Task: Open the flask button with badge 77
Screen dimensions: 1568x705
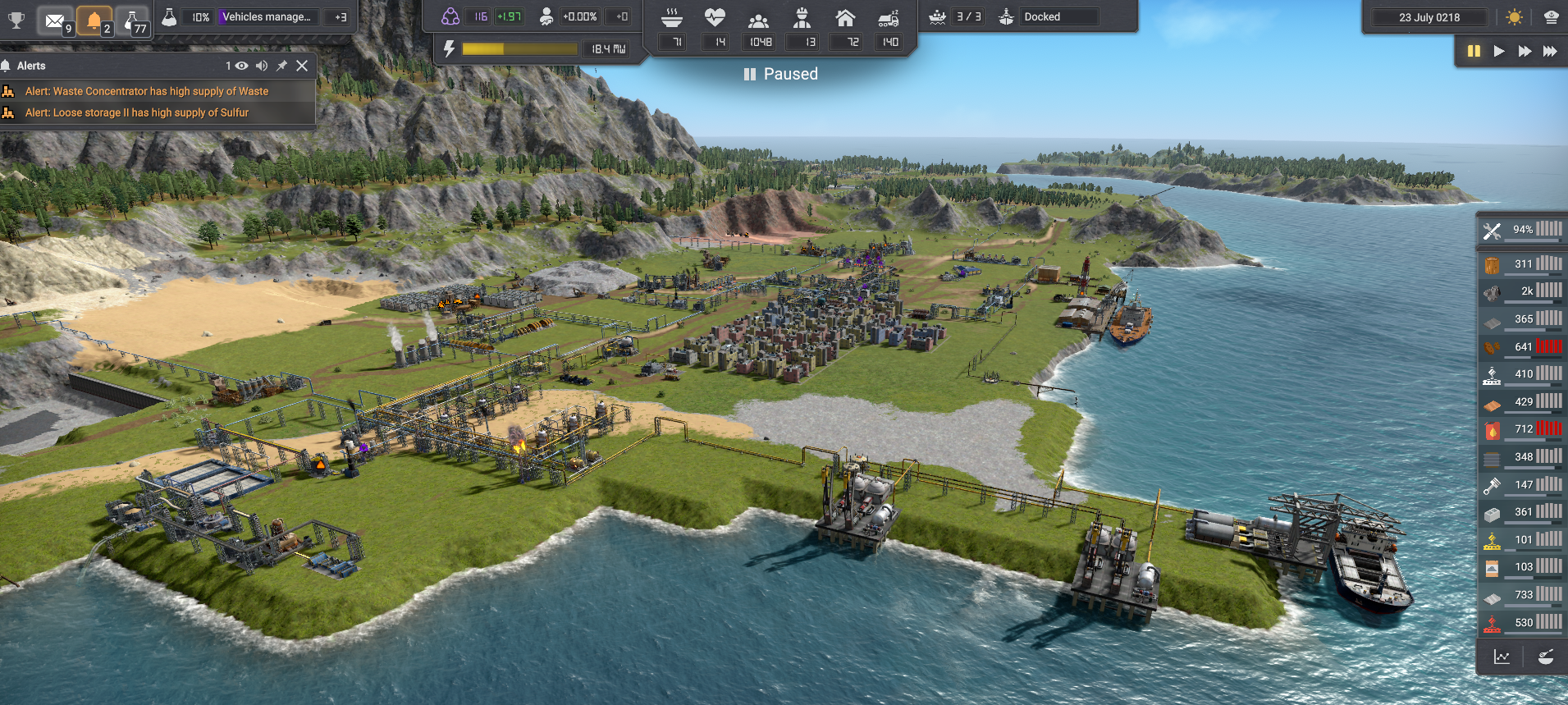Action: coord(133,21)
